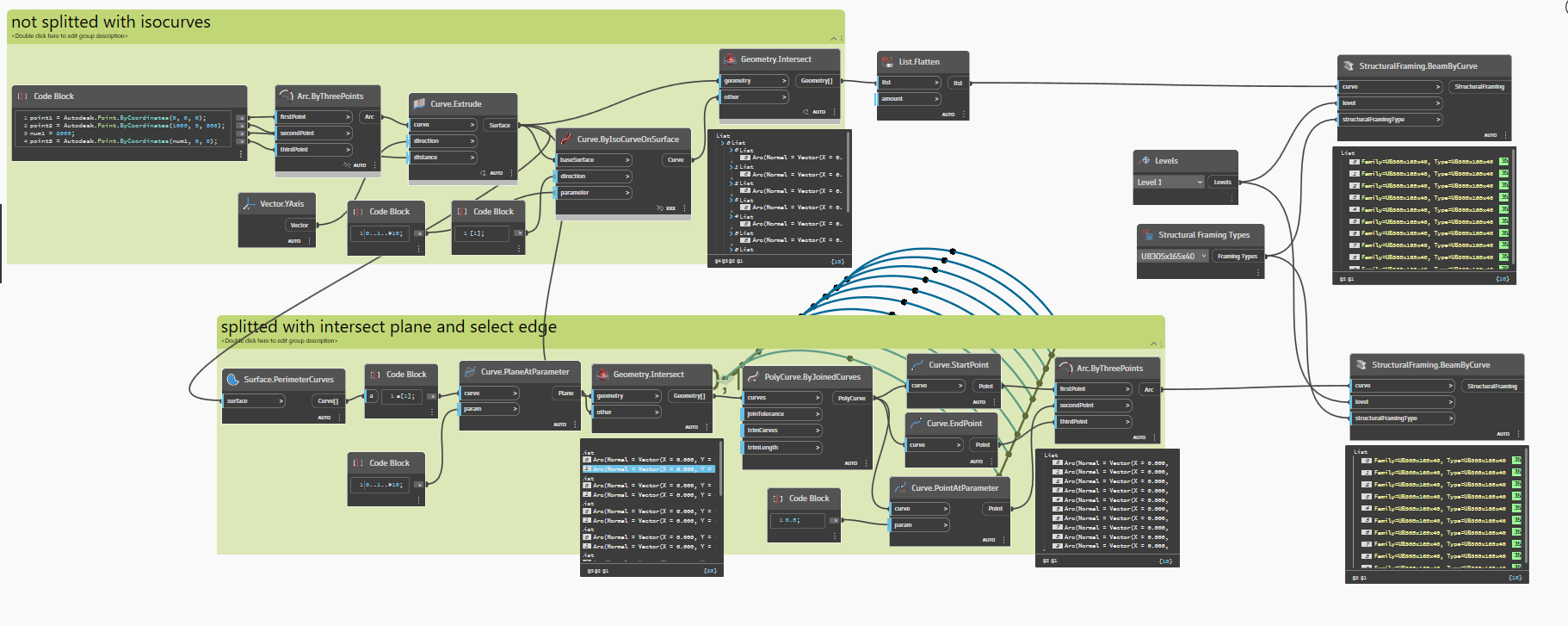1568x626 pixels.
Task: Open the three-dot menu on List.Flatten
Action: pos(964,115)
